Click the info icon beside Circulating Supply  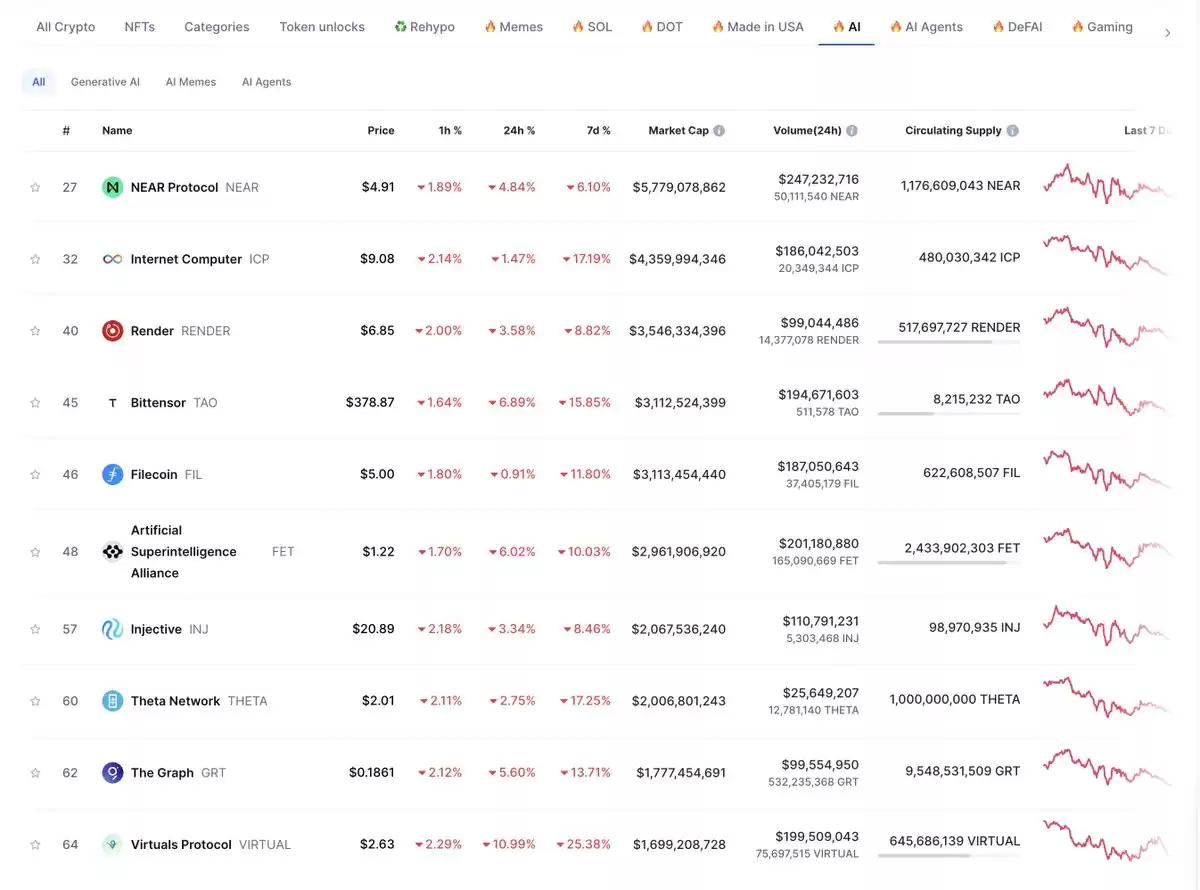pos(1013,131)
